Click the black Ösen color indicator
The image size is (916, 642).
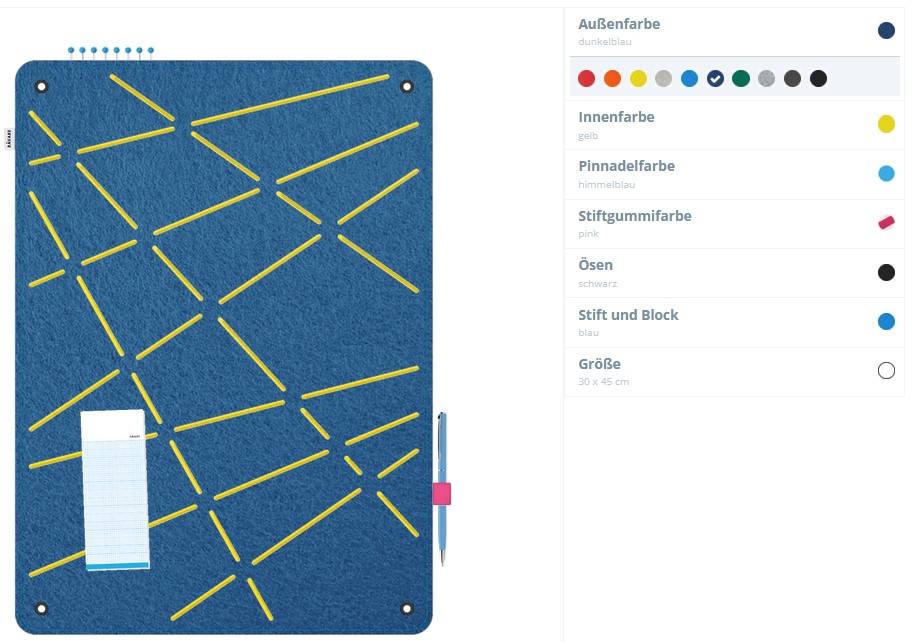click(886, 272)
